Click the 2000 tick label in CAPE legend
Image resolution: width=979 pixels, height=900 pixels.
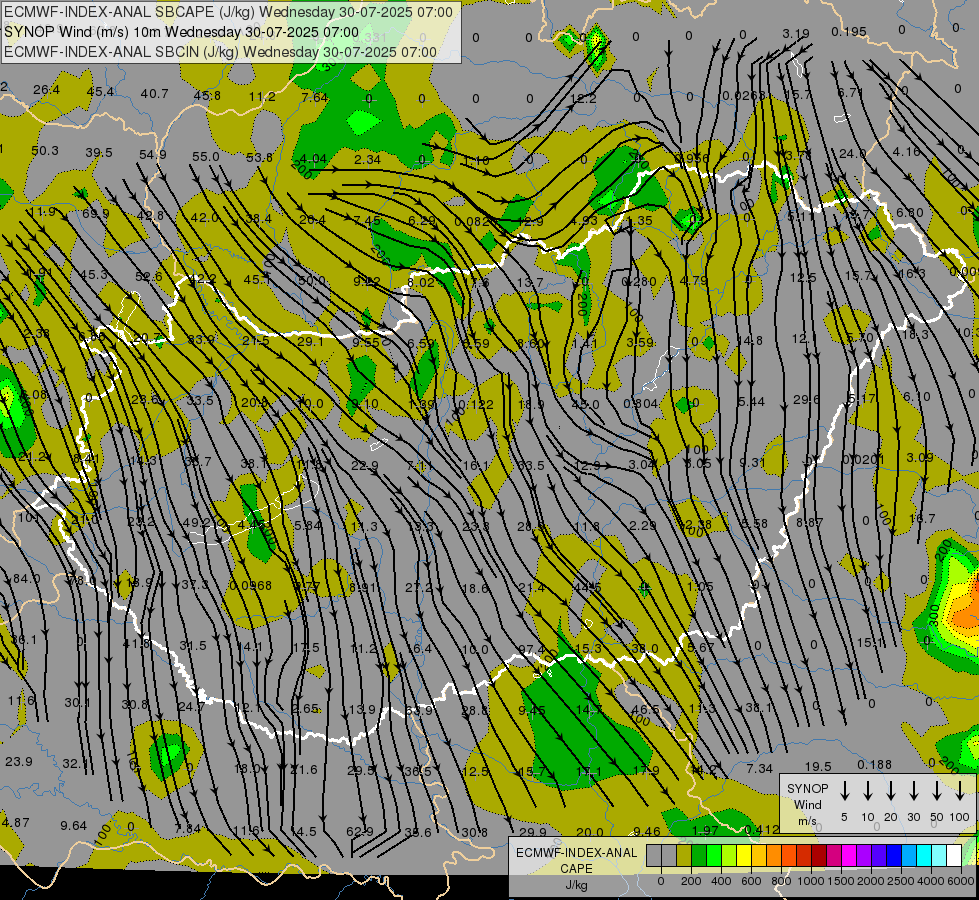tap(871, 881)
